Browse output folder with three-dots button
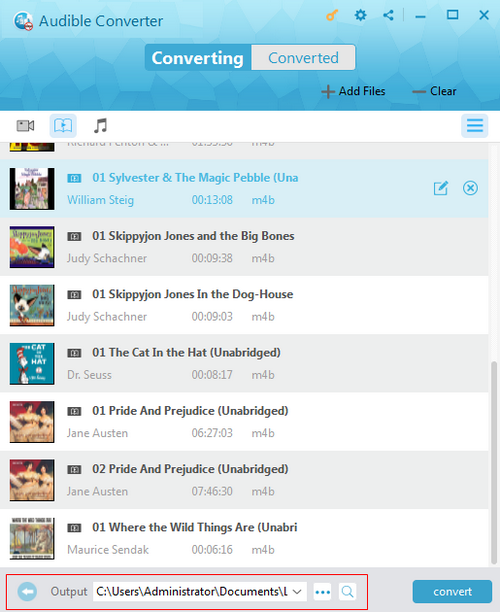This screenshot has height=612, width=500. click(x=322, y=592)
